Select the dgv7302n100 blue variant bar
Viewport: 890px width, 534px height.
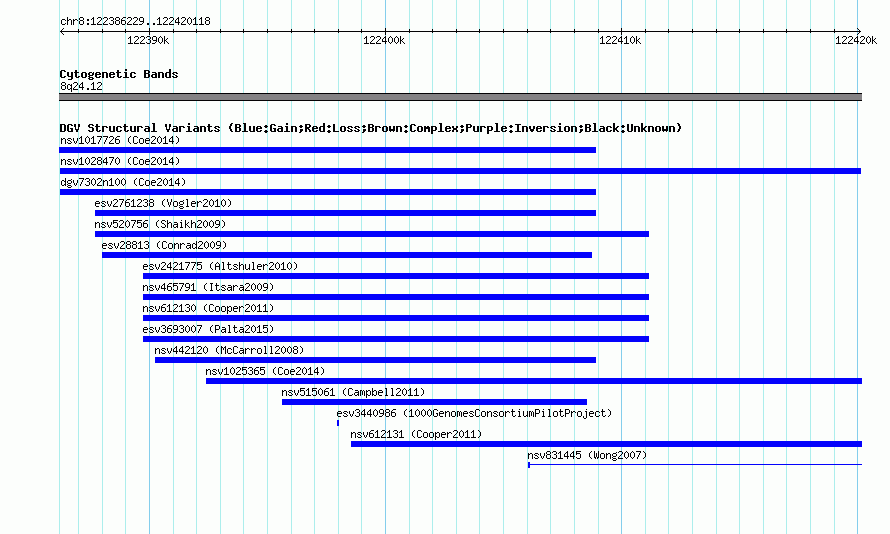pyautogui.click(x=328, y=192)
